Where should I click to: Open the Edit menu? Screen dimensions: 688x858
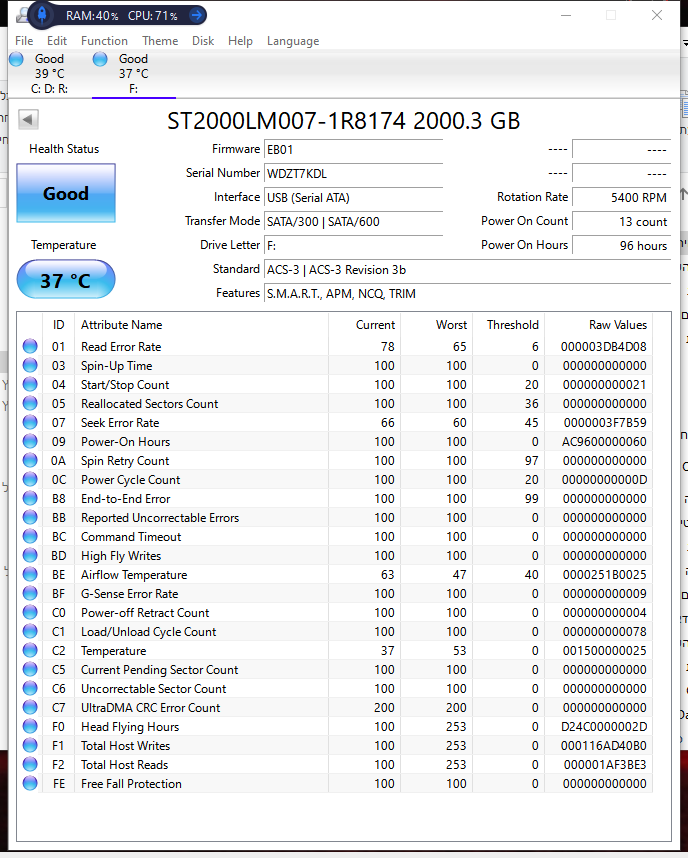click(x=57, y=41)
